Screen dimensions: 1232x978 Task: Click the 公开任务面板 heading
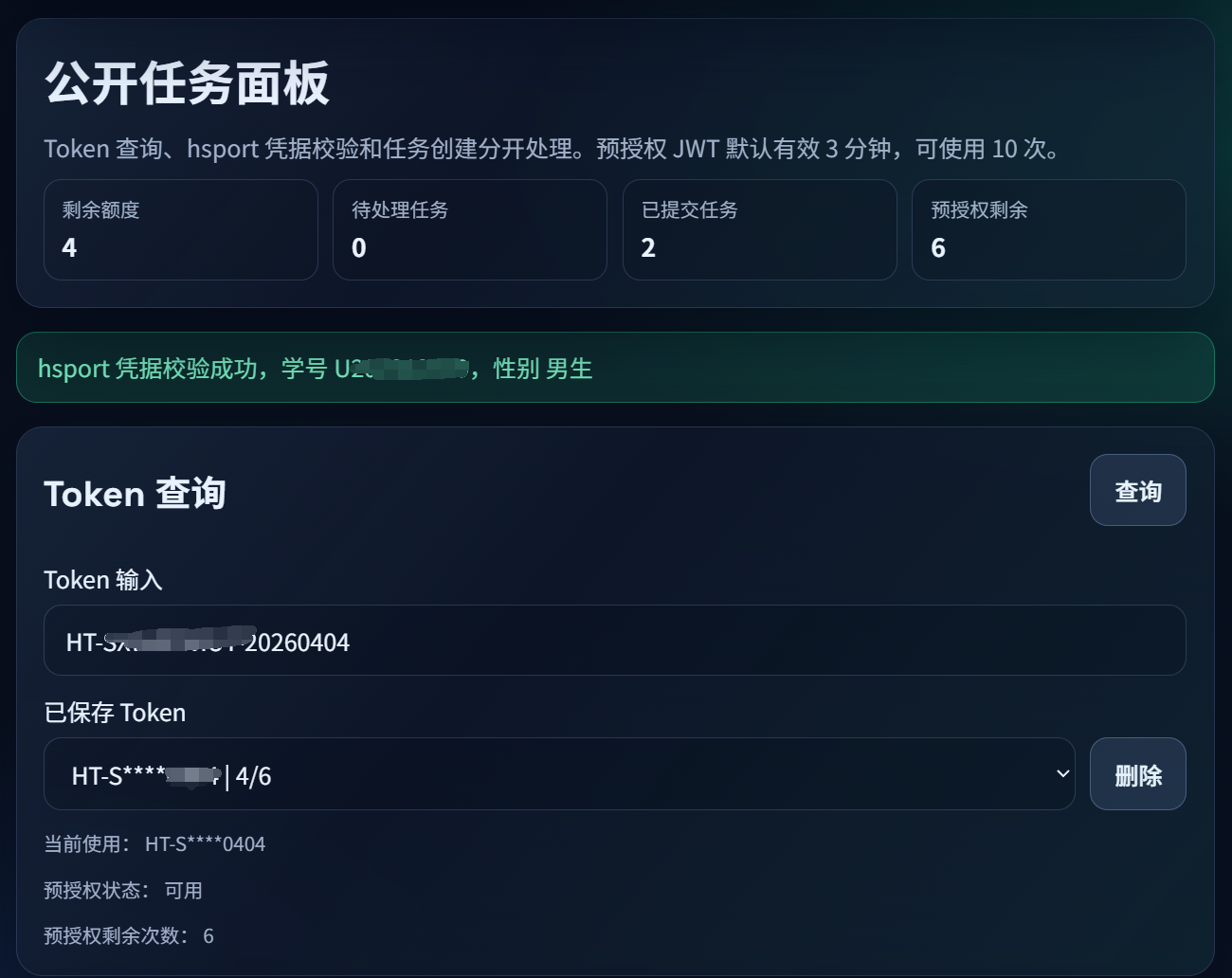[x=187, y=83]
